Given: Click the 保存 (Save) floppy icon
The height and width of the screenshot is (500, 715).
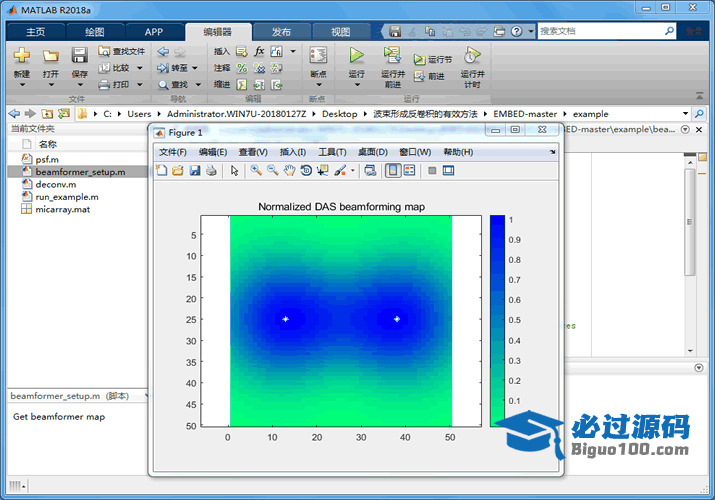Looking at the screenshot, I should pyautogui.click(x=79, y=56).
